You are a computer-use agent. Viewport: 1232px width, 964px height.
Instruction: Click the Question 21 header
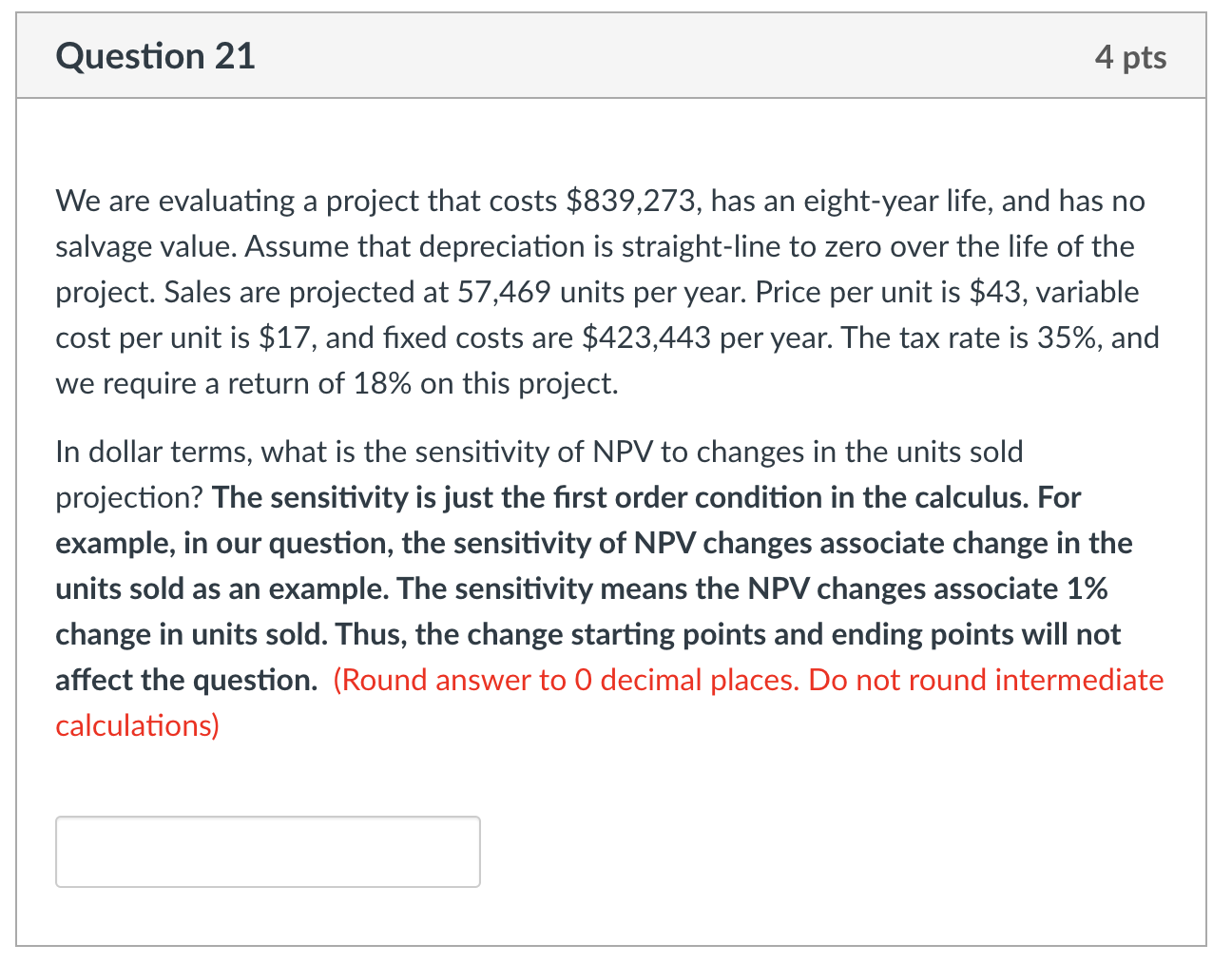click(155, 56)
